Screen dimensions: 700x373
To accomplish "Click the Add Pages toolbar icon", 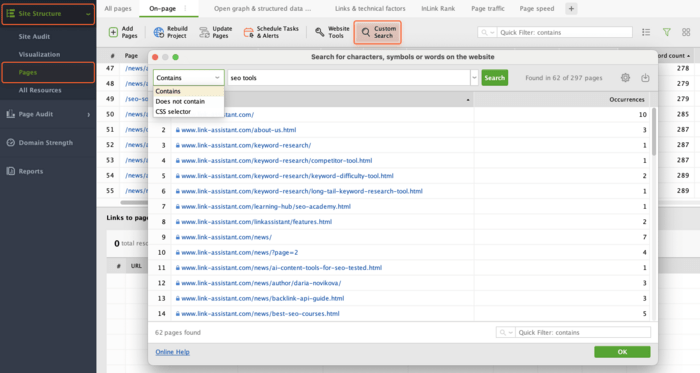I will (x=113, y=32).
